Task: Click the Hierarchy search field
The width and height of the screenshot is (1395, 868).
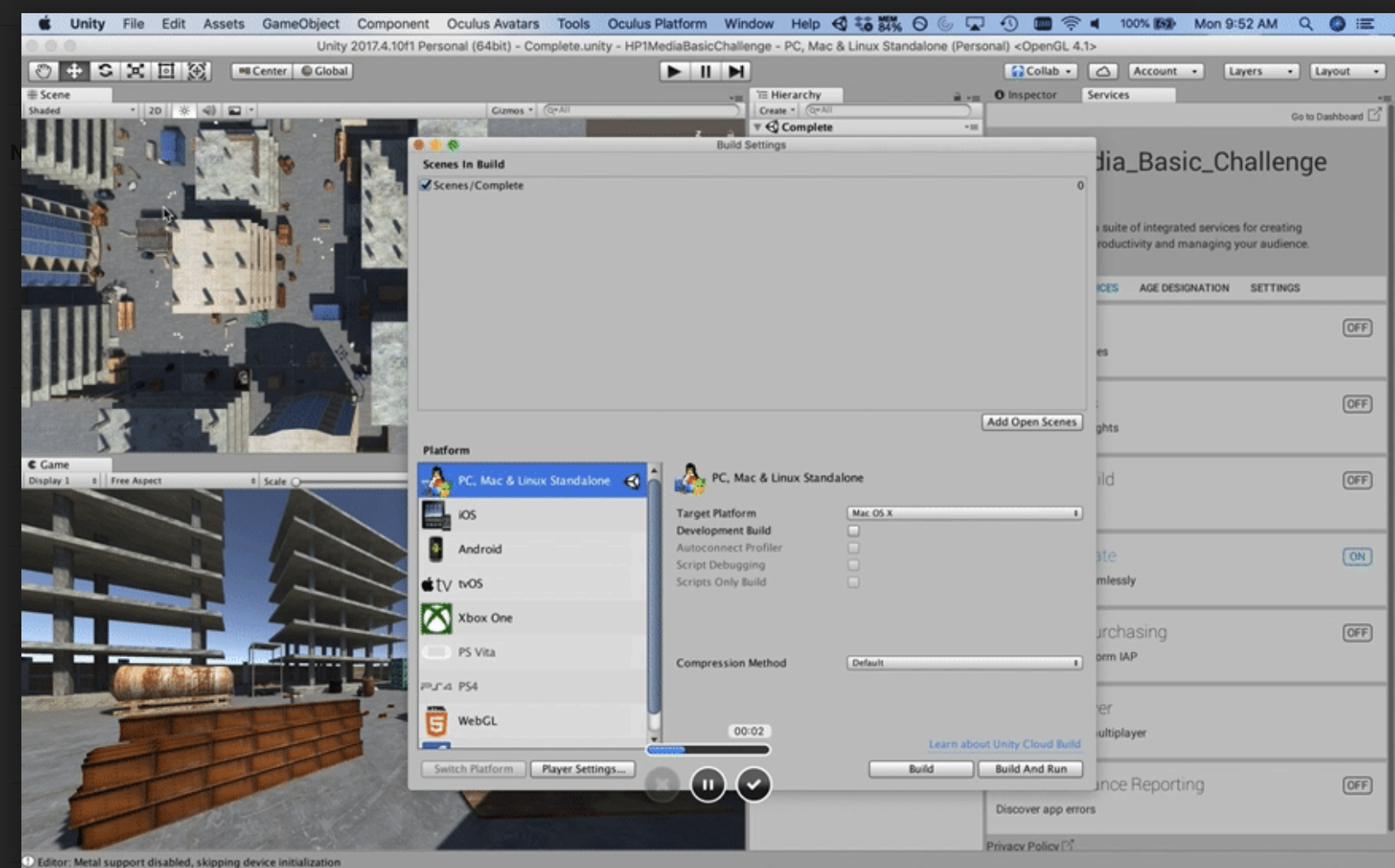Action: (x=888, y=110)
